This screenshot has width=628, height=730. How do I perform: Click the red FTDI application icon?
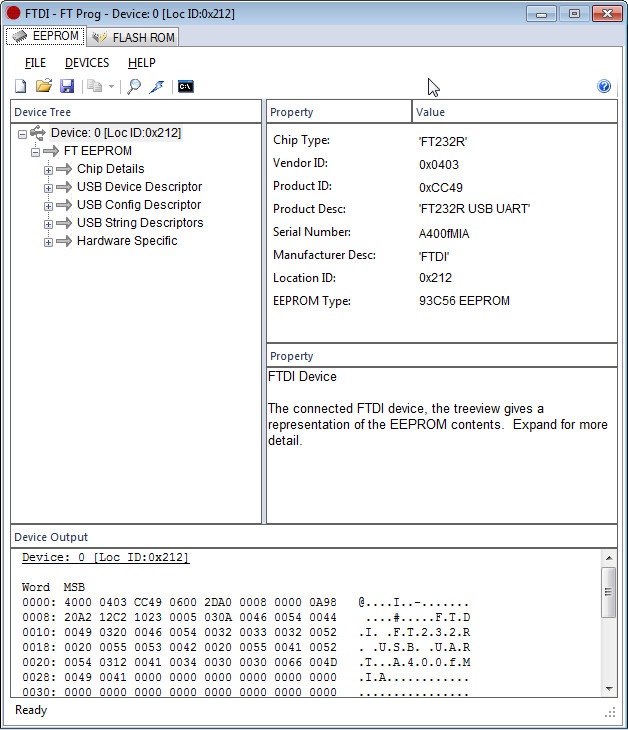tap(13, 13)
